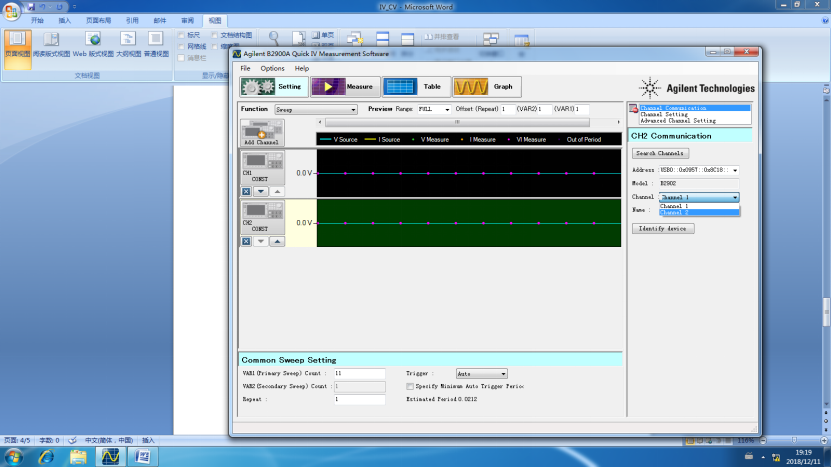Screen dimensions: 831x468
Task: Switch Word to reading layout view (阅读版式视图)
Action: pos(51,44)
